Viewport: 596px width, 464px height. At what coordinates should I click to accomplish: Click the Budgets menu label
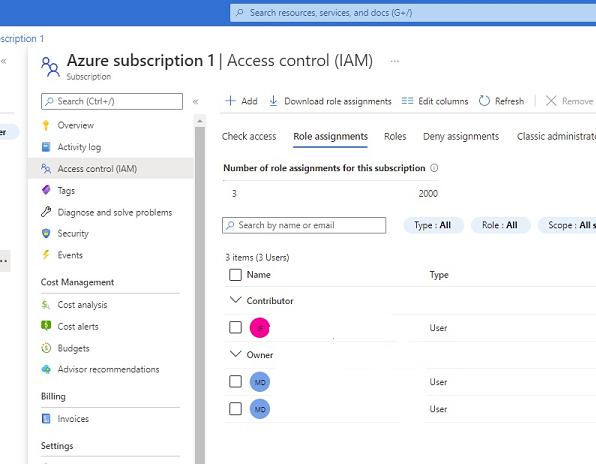point(73,348)
